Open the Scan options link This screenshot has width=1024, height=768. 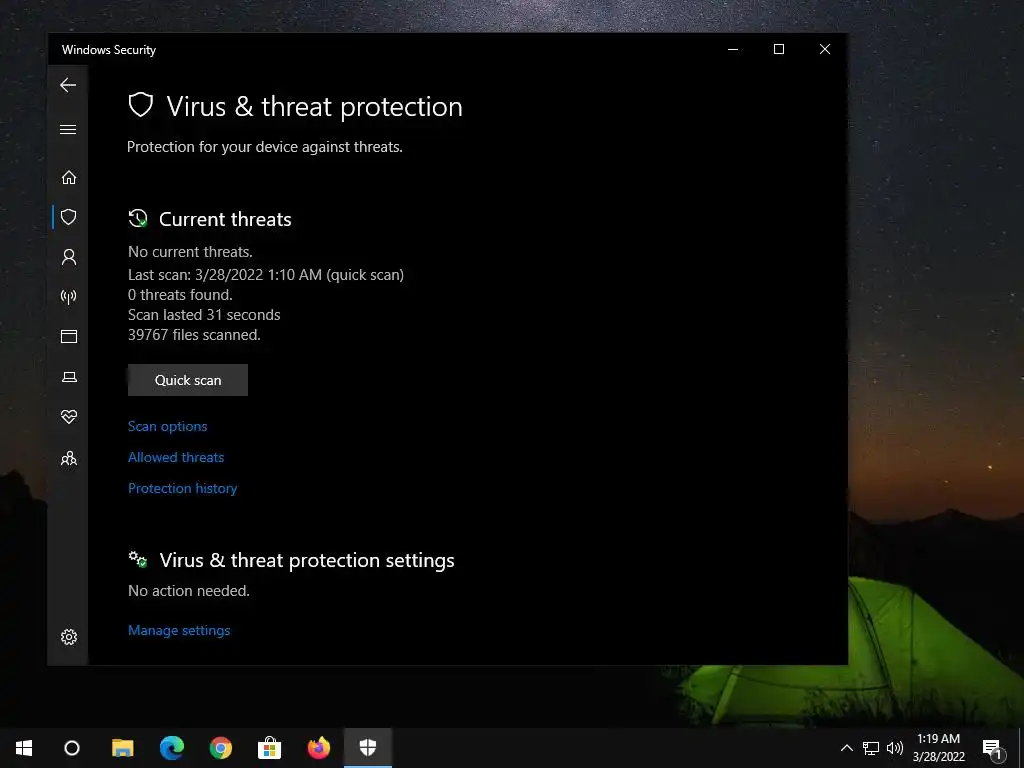tap(167, 426)
